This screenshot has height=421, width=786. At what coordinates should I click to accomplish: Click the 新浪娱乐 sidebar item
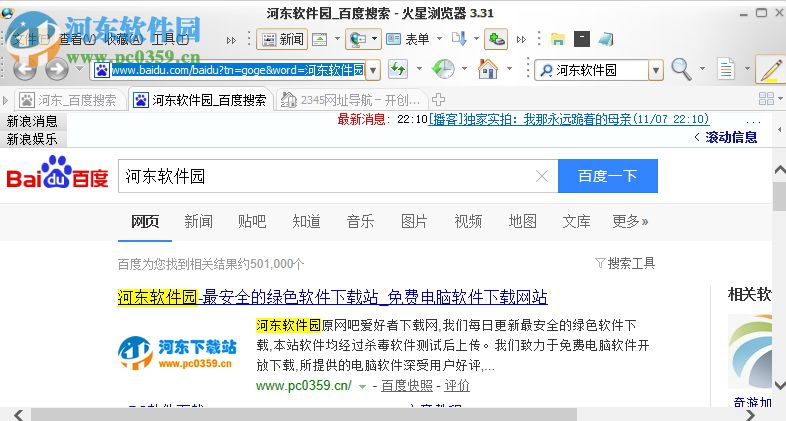coord(32,139)
